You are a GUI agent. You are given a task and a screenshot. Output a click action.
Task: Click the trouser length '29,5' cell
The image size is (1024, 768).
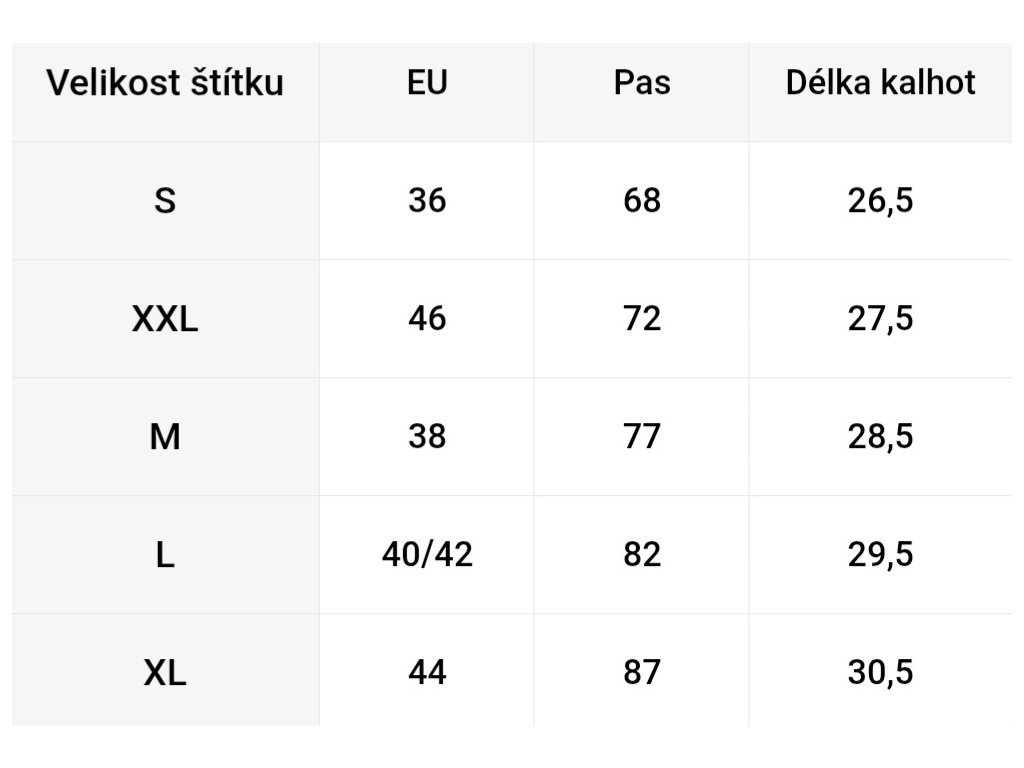[880, 555]
